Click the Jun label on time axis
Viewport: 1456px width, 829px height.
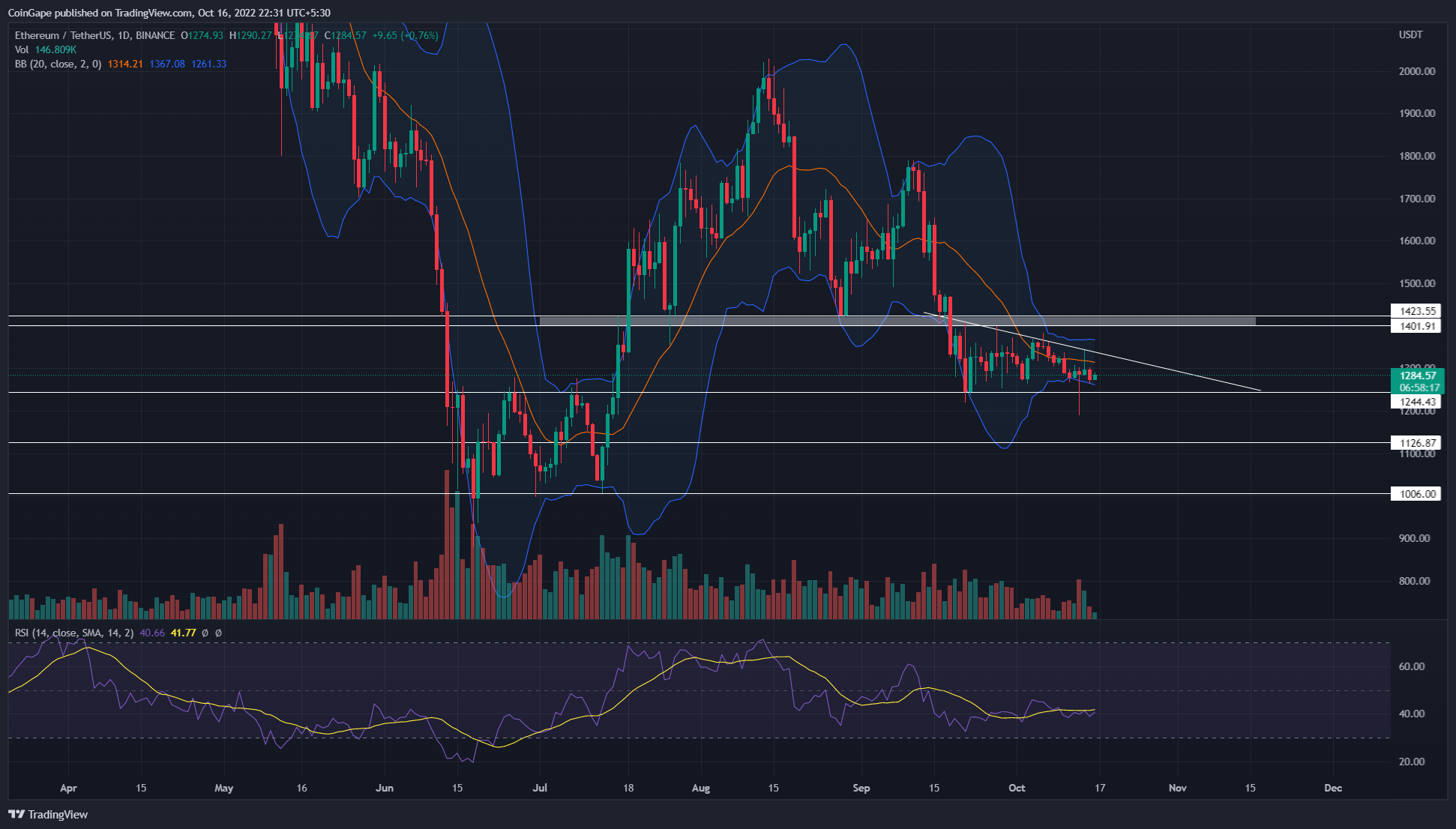(x=384, y=788)
